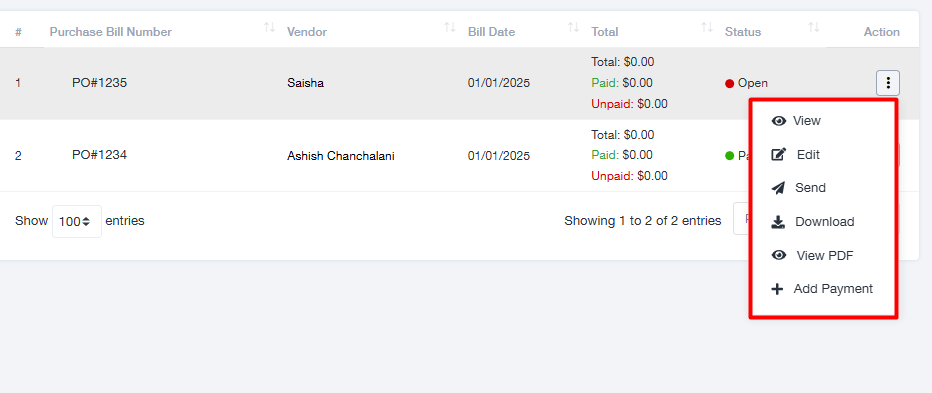Select the Download menu entry text
The image size is (932, 393).
[824, 222]
